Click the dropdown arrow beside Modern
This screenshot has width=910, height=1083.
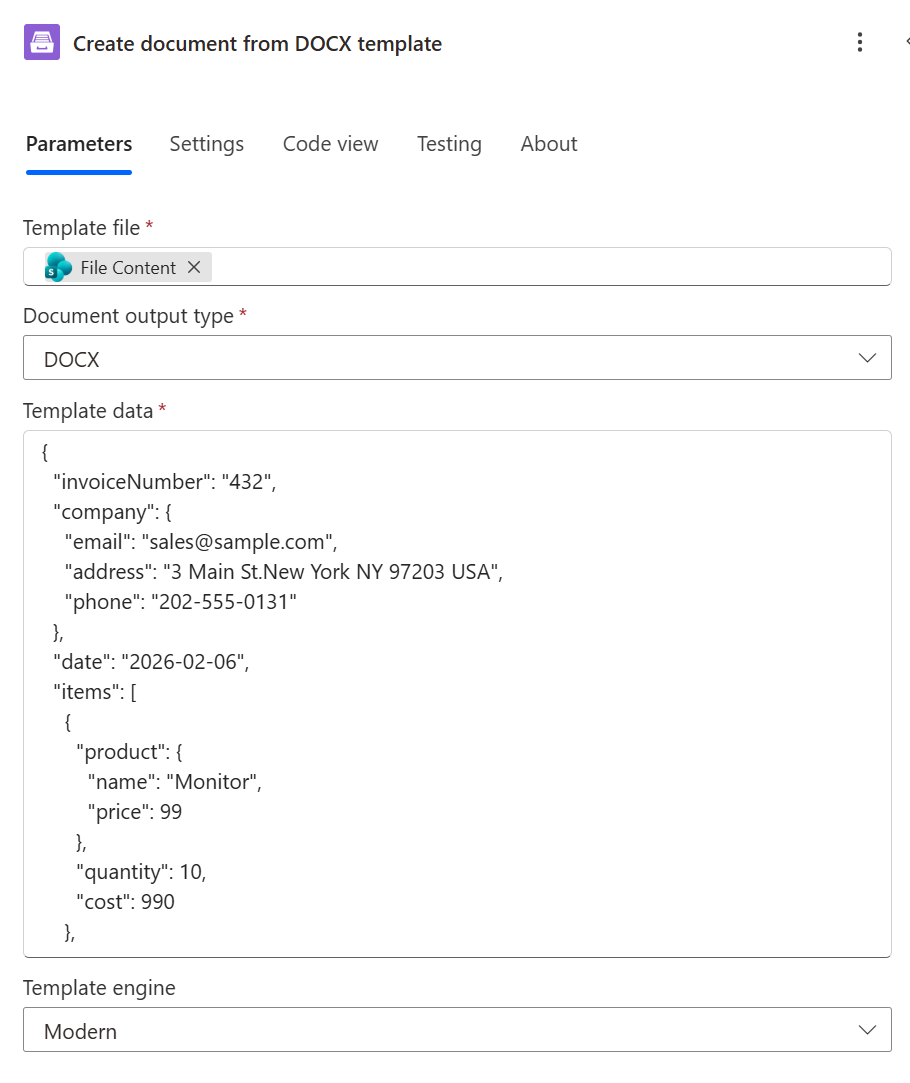[x=868, y=1029]
